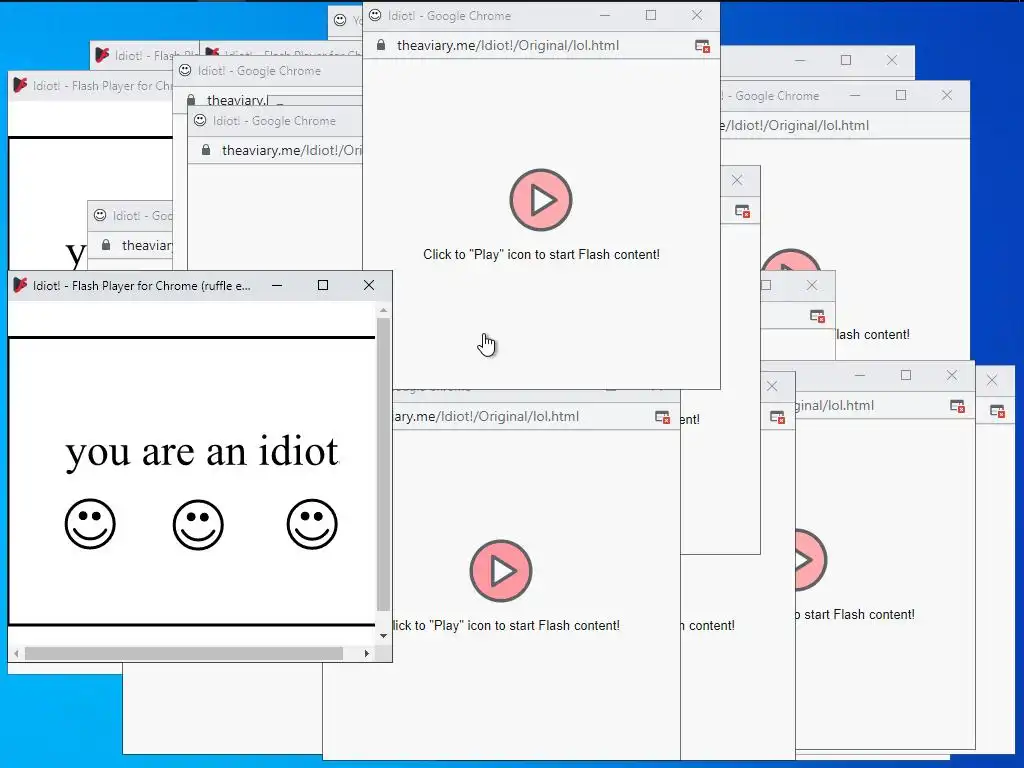The width and height of the screenshot is (1024, 768).
Task: Close the window showing ginal/lol.html address
Action: tap(952, 375)
